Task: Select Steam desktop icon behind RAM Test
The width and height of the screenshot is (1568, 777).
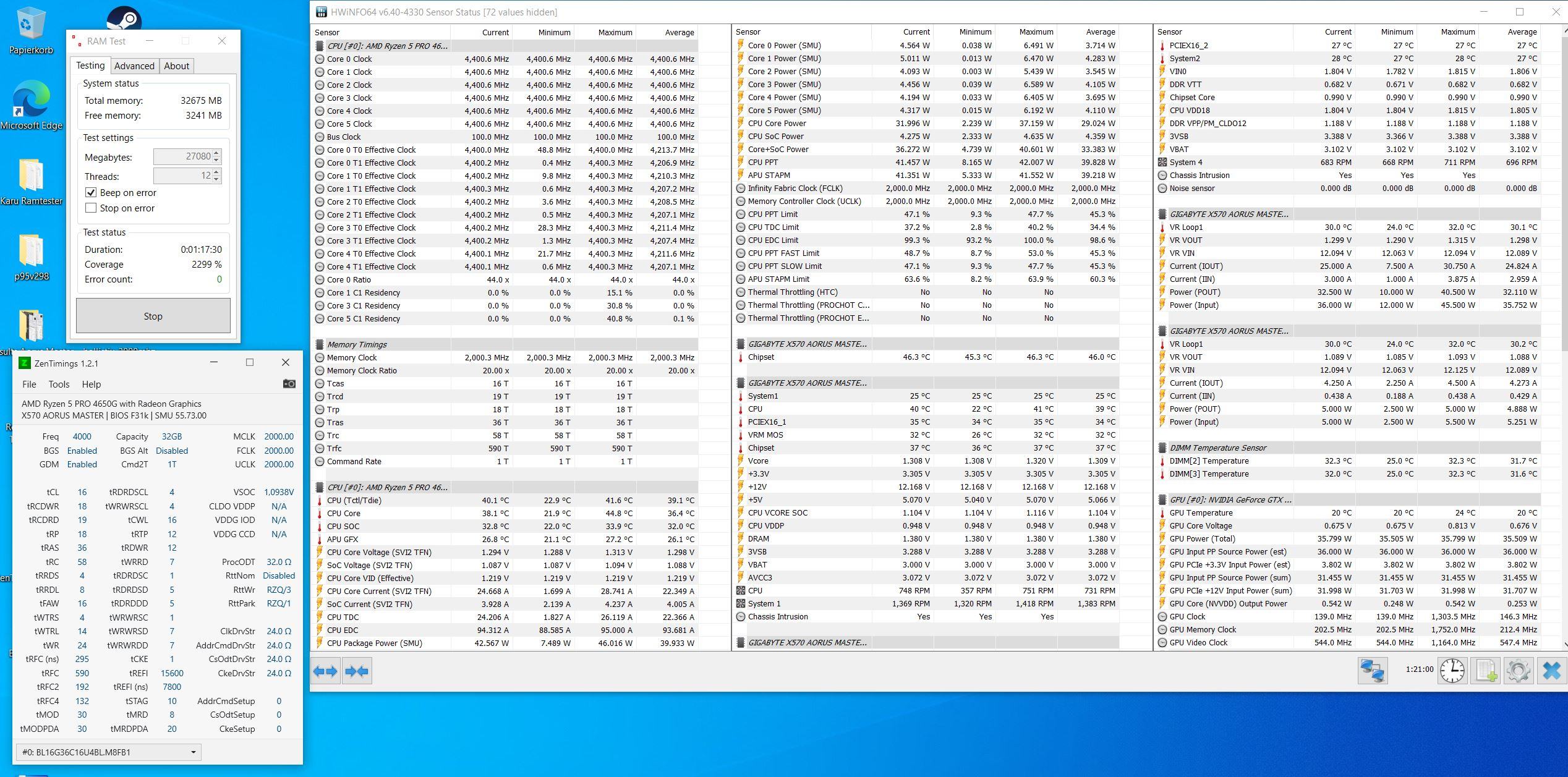Action: coord(124,17)
